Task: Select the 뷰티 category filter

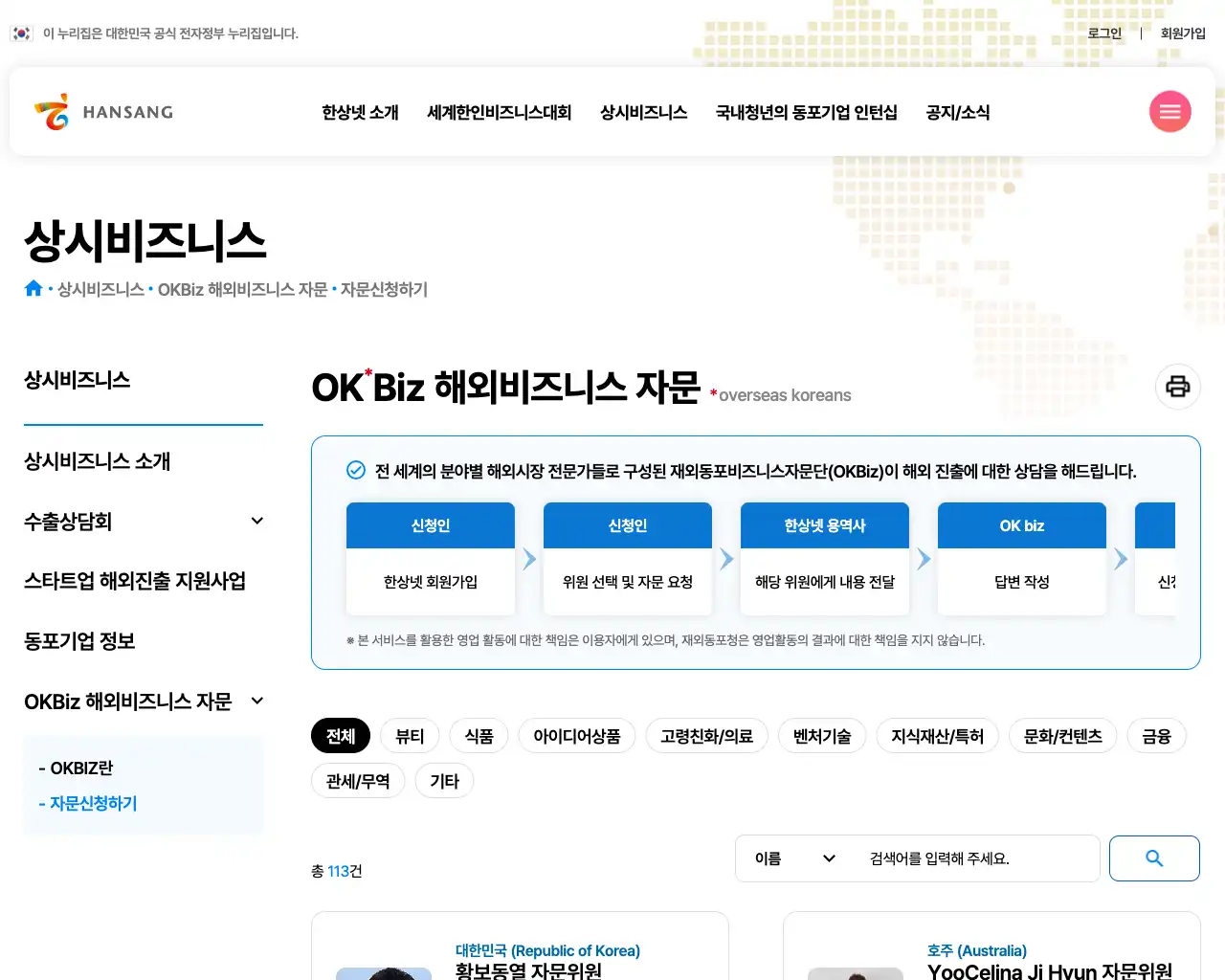Action: coord(410,736)
